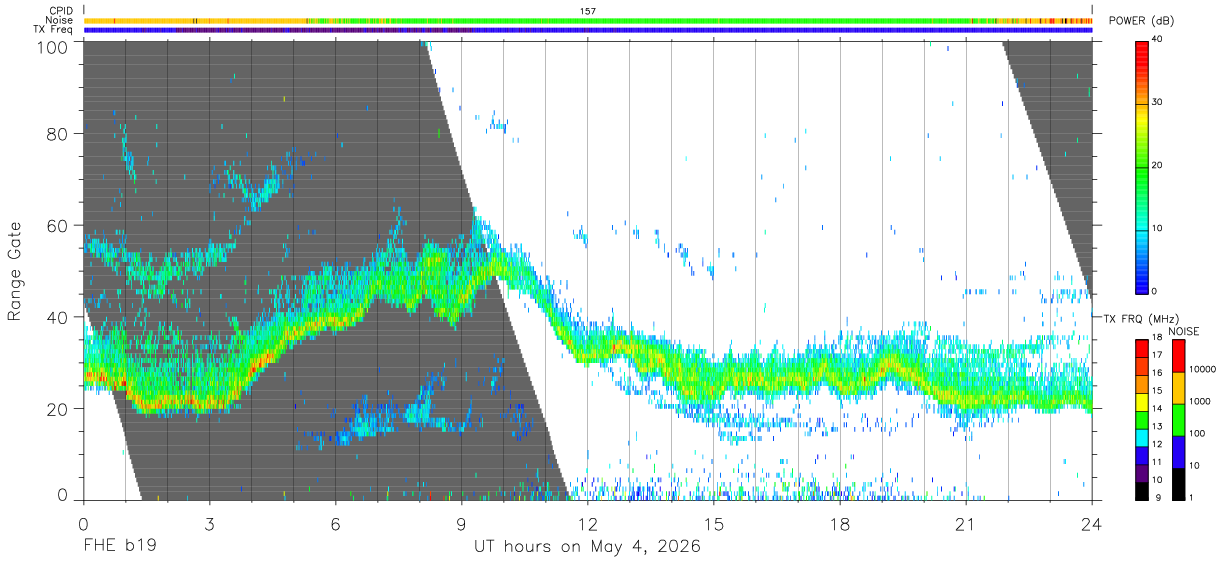The height and width of the screenshot is (567, 1228).
Task: Click the Range Gate axis tick "60"
Action: tap(58, 225)
